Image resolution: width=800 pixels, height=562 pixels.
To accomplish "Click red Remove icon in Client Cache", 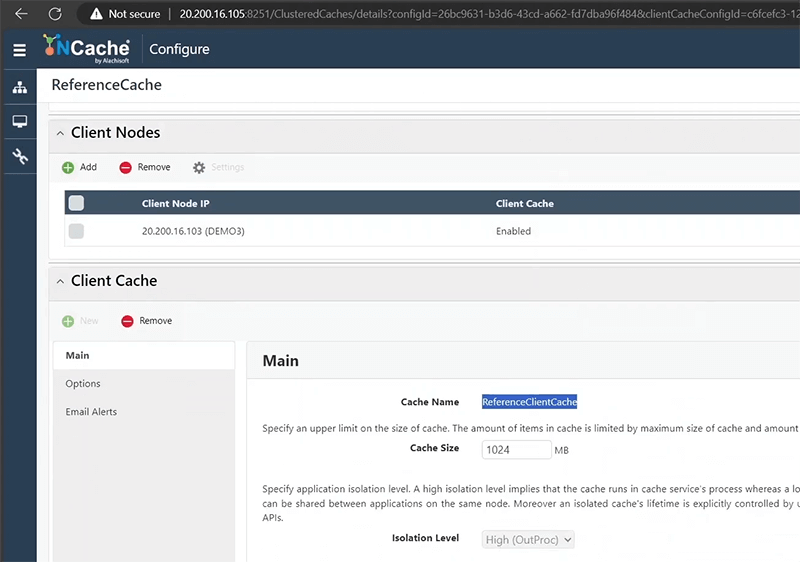I will (x=127, y=321).
